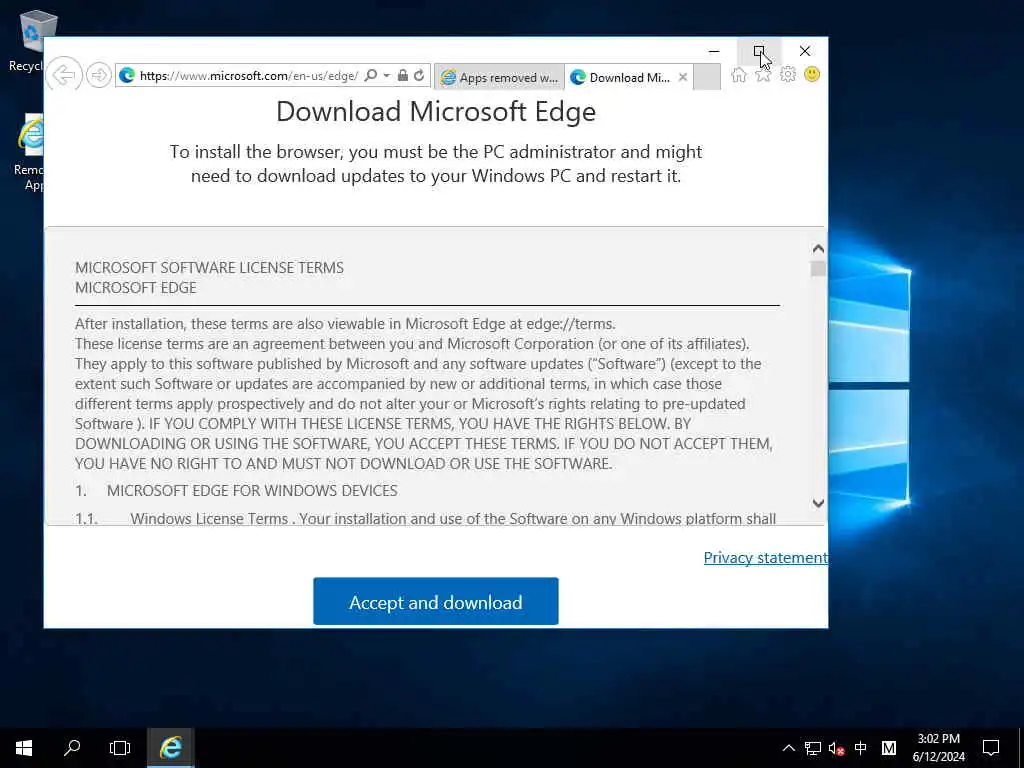Screen dimensions: 1024x768
Task: Open the Privacy statement link
Action: click(x=765, y=558)
